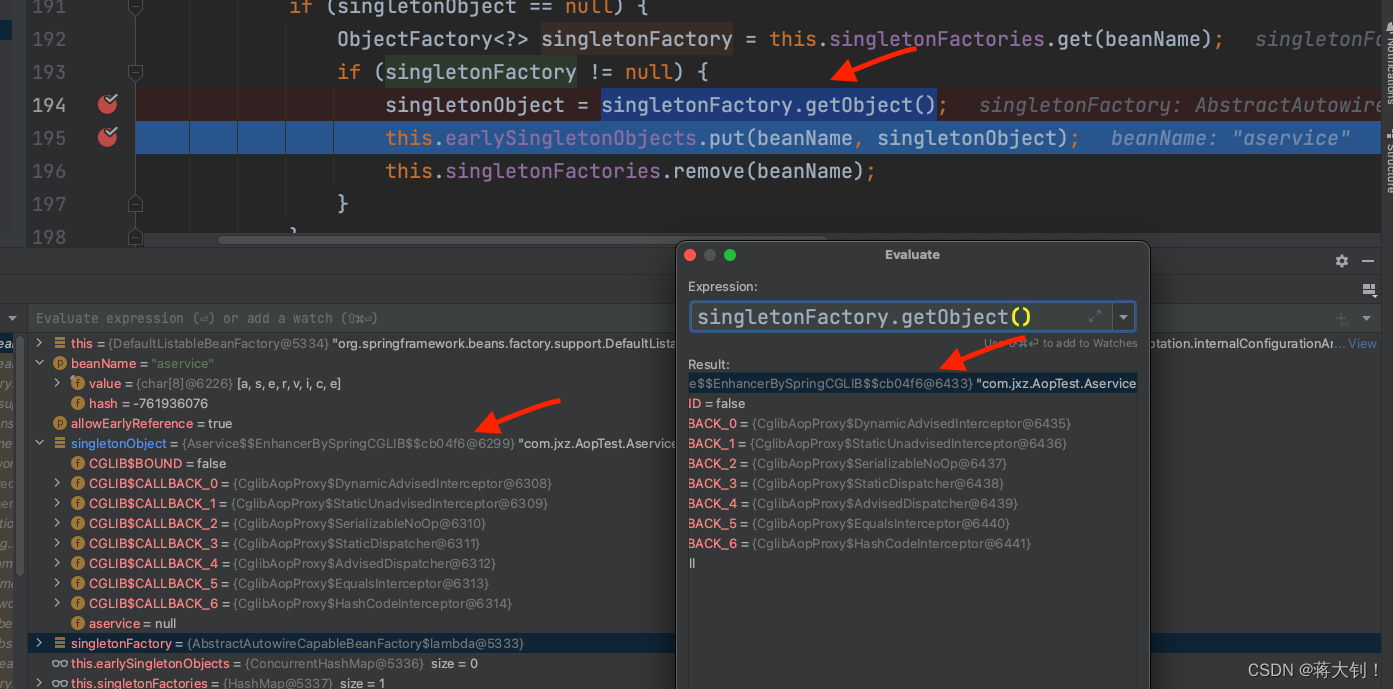Viewport: 1393px width, 689px height.
Task: Collapse the singletonObject variable node
Action: coord(40,443)
